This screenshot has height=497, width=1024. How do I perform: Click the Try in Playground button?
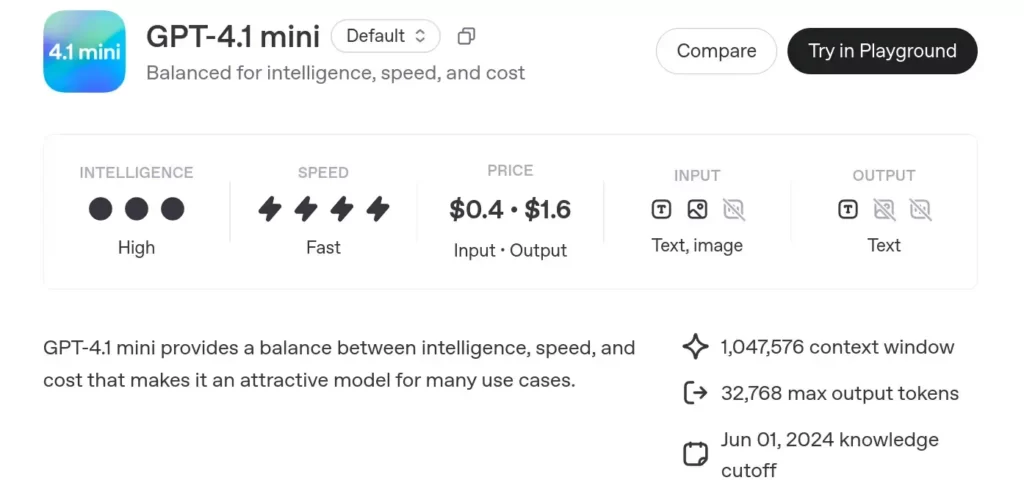(882, 51)
